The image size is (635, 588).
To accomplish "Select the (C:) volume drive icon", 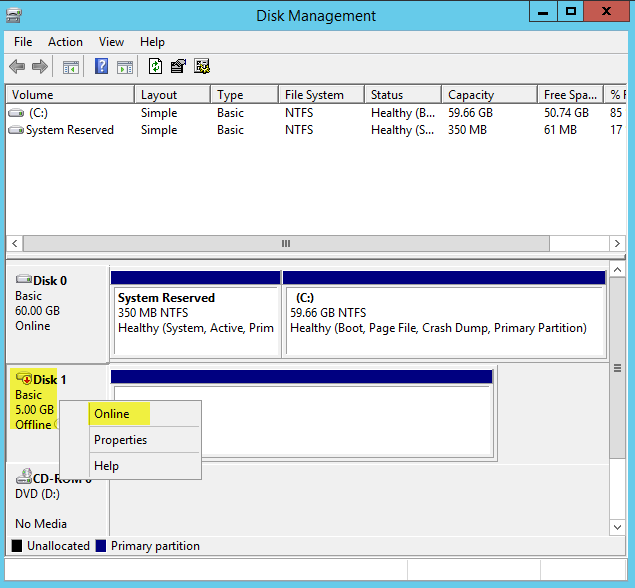I will [x=16, y=113].
